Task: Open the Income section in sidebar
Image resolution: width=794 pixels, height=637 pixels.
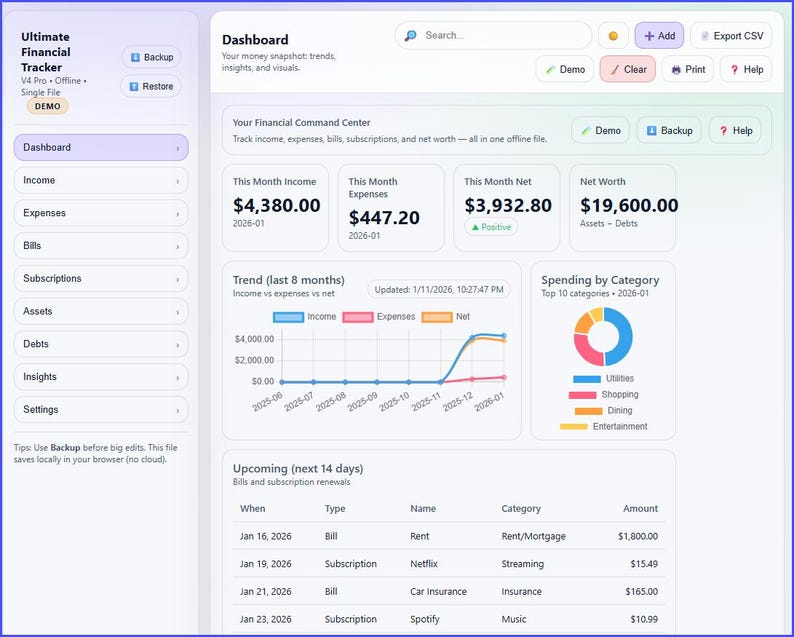Action: 101,180
